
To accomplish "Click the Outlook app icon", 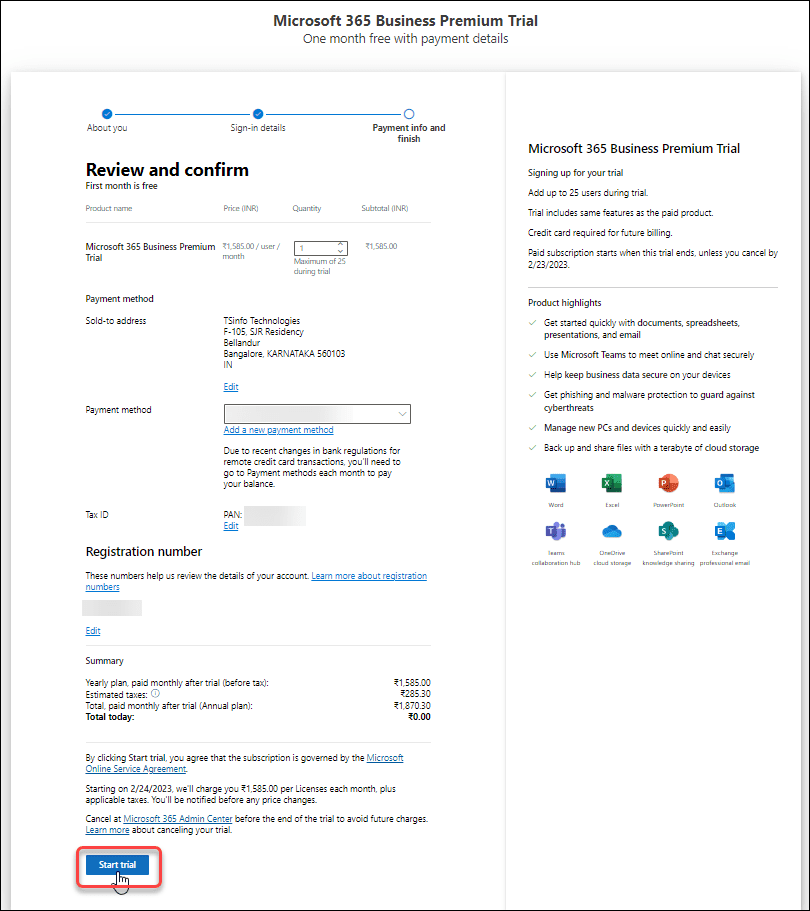I will coord(725,483).
